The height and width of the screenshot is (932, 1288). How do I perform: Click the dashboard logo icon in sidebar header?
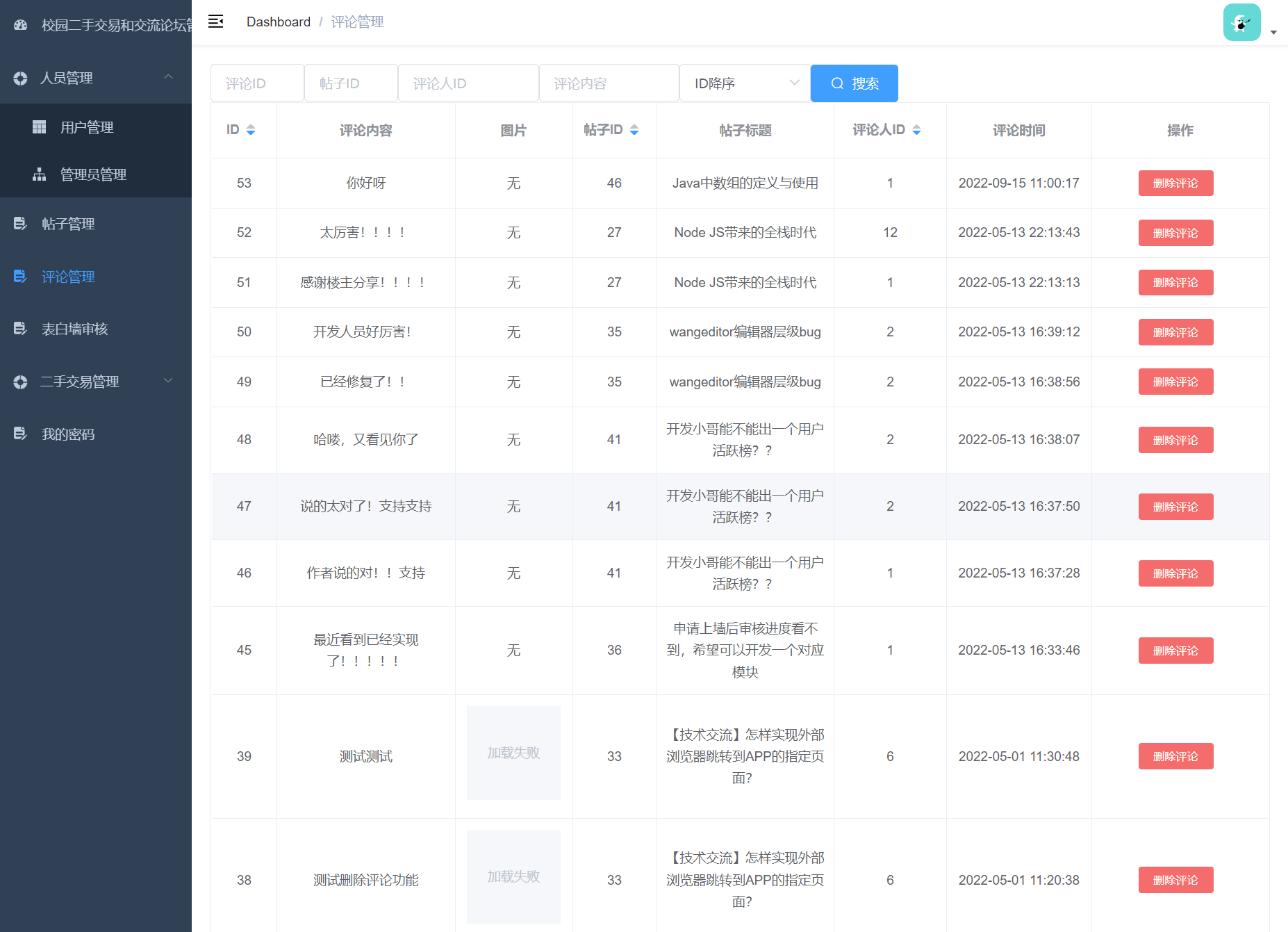(21, 25)
